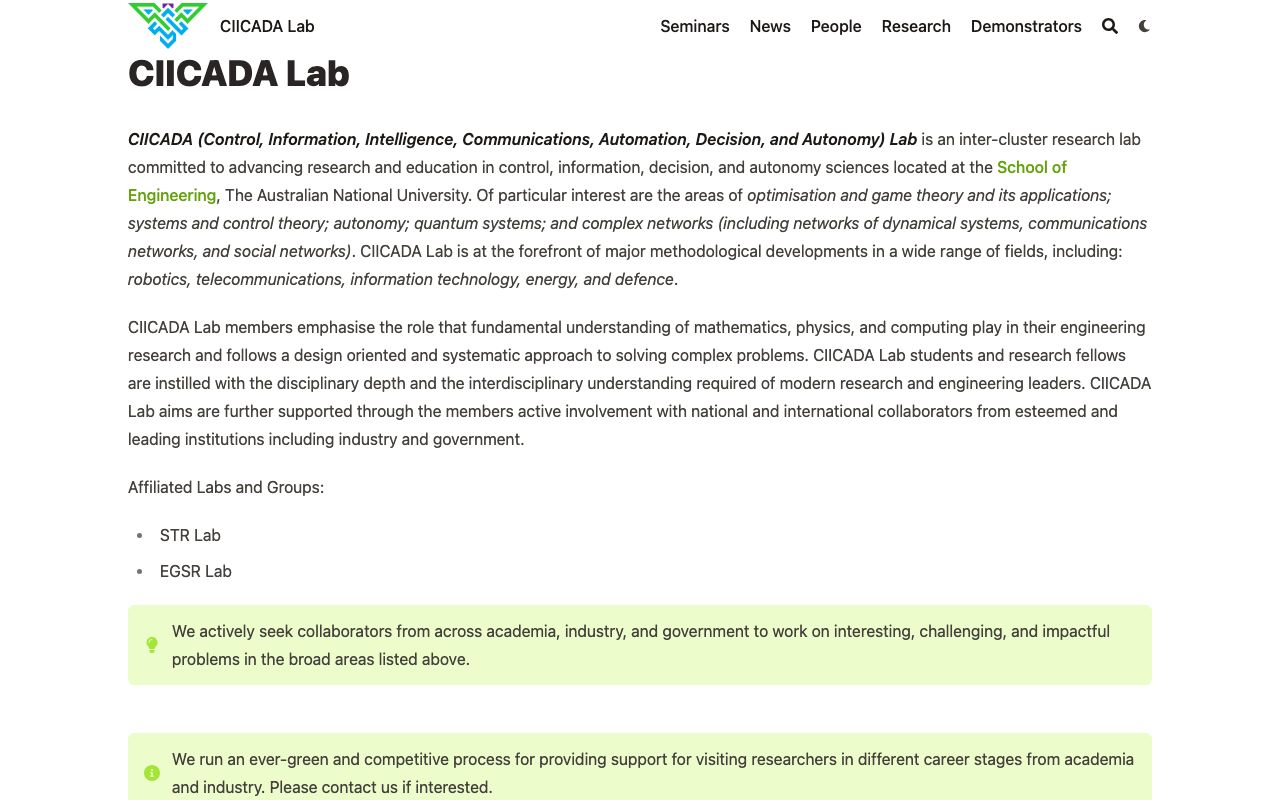
Task: Click the CIICADA Lab logo icon
Action: click(x=168, y=25)
